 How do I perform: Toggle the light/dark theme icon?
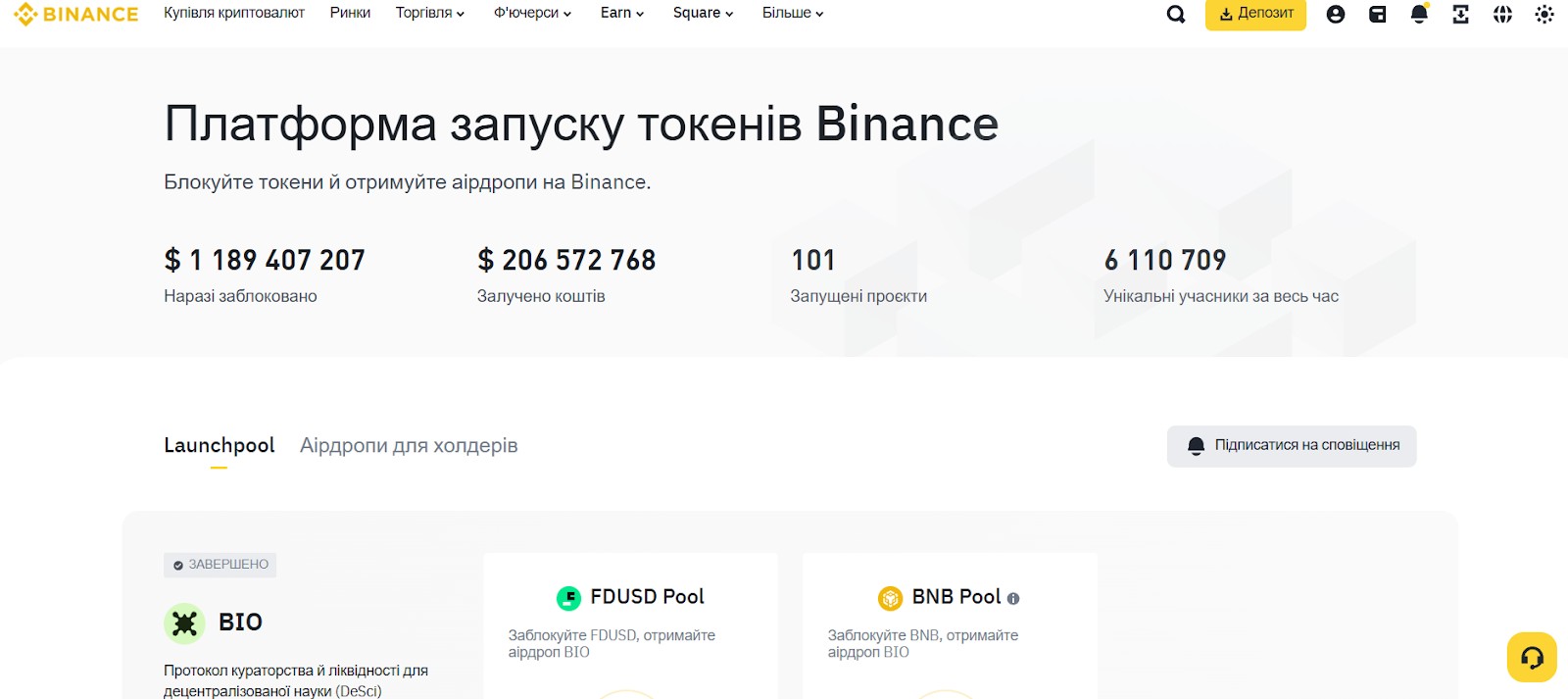click(x=1544, y=14)
